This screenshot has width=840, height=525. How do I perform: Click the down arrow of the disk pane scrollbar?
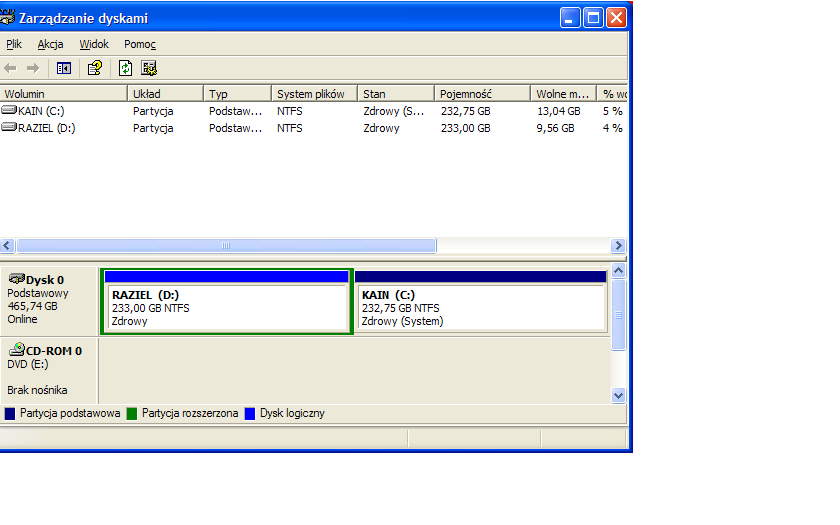click(x=618, y=396)
